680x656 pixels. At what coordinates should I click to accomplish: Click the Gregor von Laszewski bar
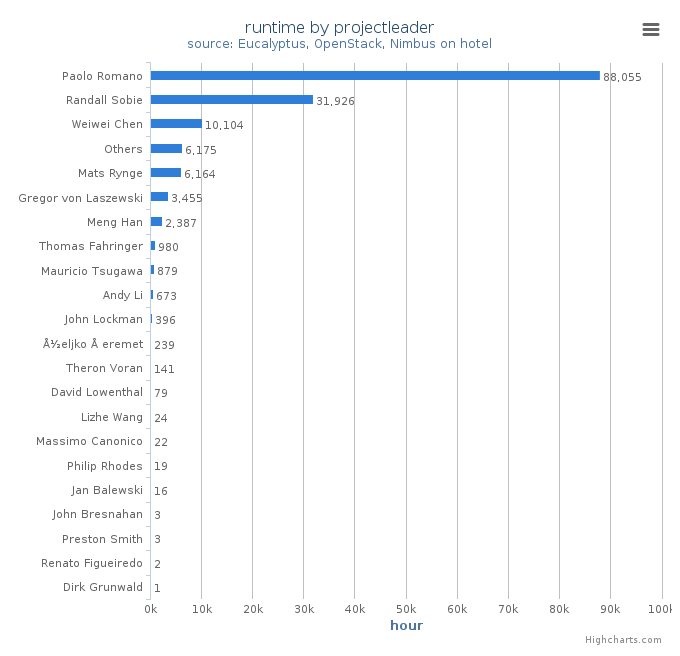pos(159,197)
